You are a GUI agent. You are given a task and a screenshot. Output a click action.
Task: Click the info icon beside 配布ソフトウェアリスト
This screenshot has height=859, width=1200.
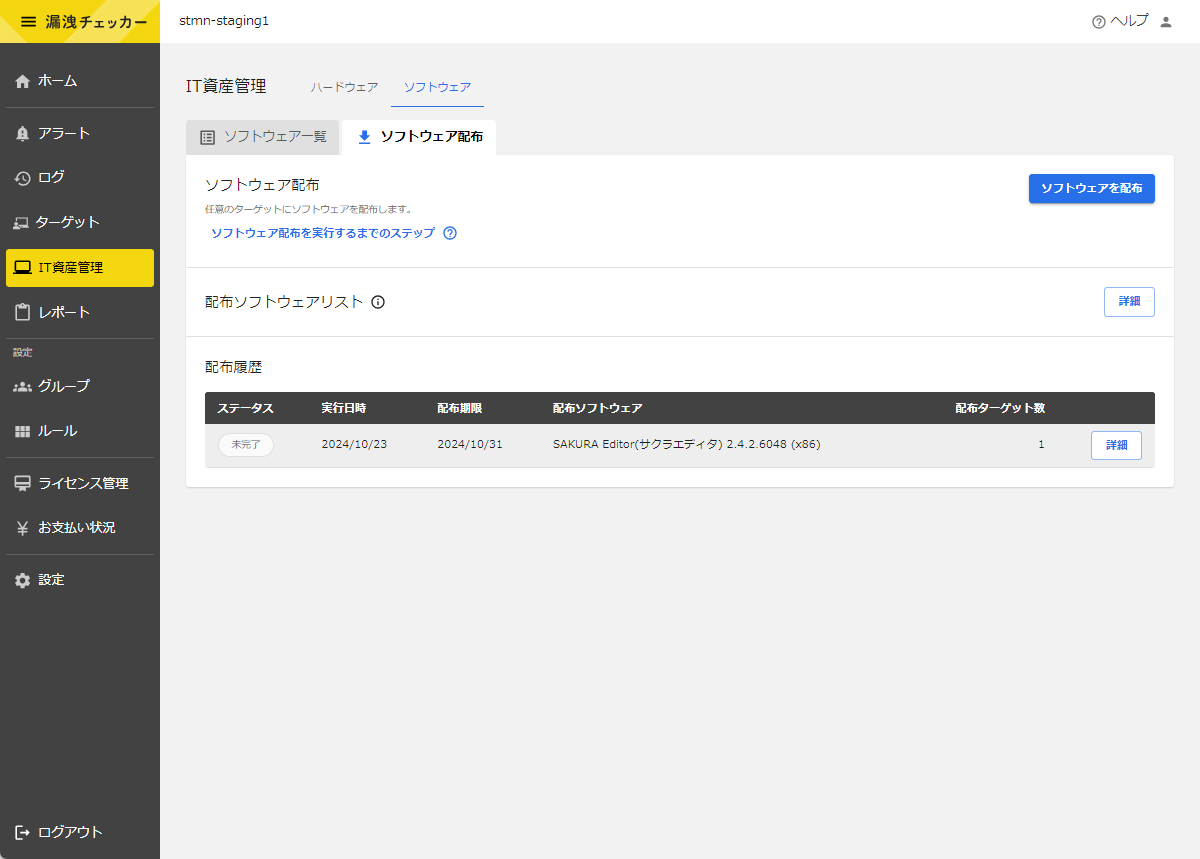(378, 302)
